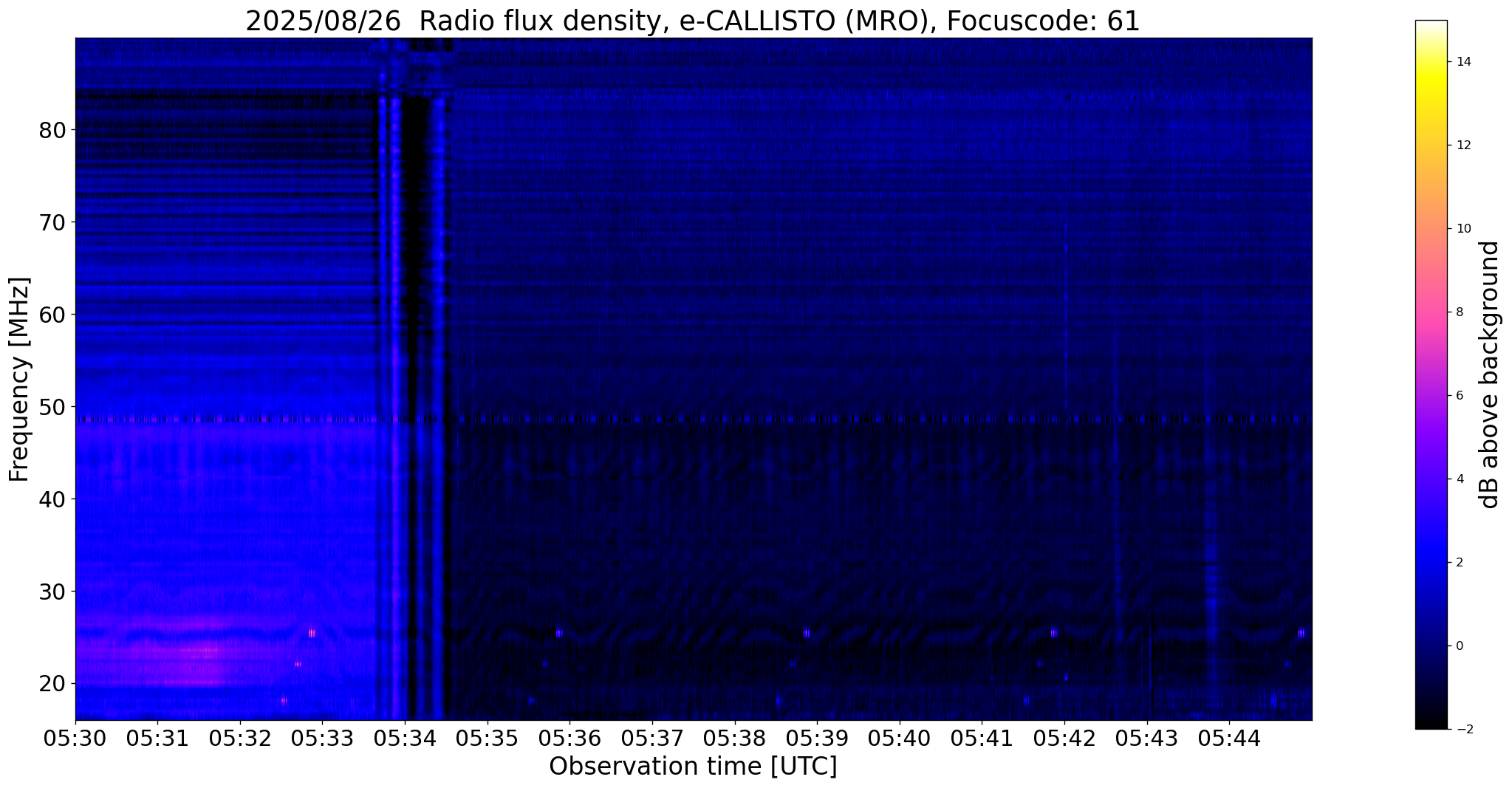
Task: Click the 30 MHz frequency tick label
Action: 52,592
